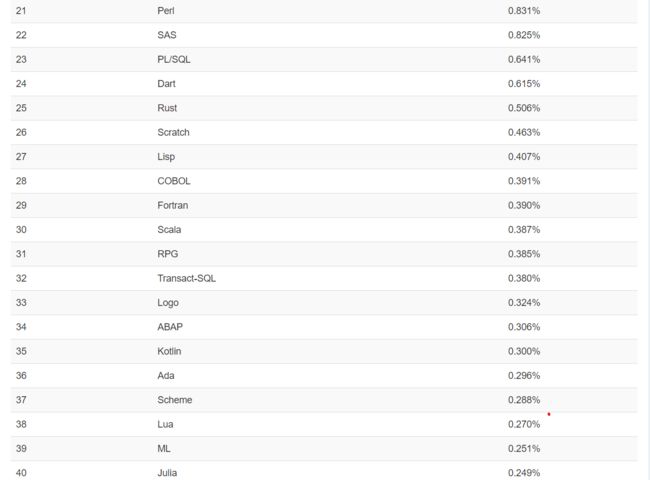The width and height of the screenshot is (650, 480).
Task: Click the Perl language name
Action: [166, 11]
